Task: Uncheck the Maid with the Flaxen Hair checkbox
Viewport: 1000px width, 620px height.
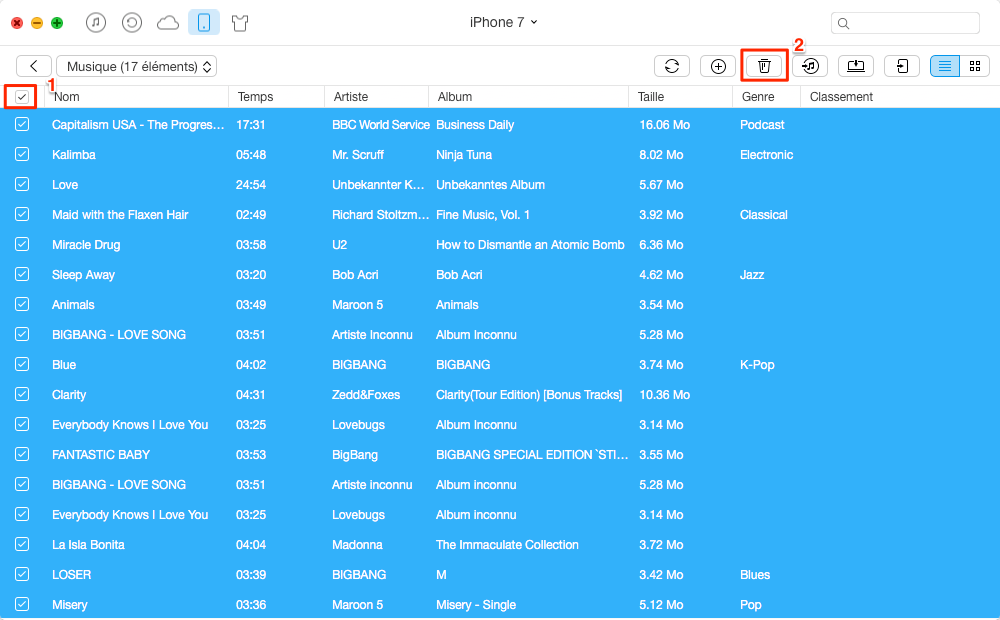Action: coord(22,214)
